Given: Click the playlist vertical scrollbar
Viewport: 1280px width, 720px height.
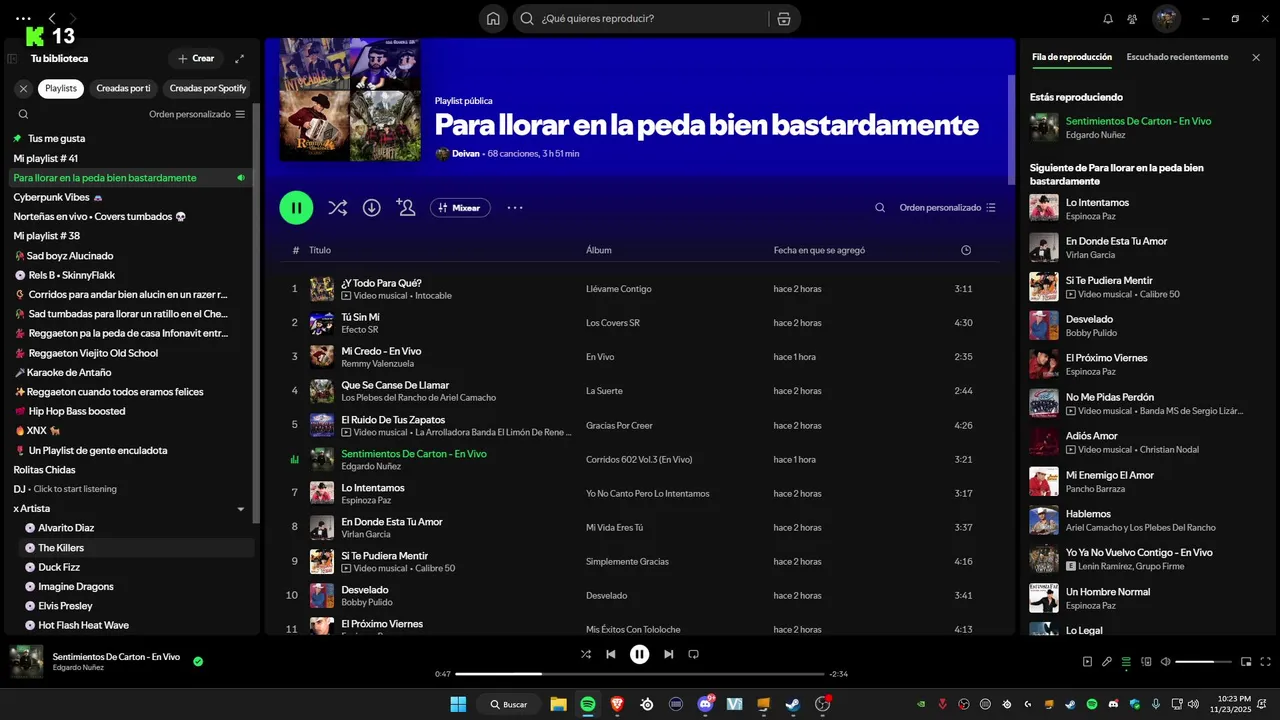Looking at the screenshot, I should click(1011, 130).
